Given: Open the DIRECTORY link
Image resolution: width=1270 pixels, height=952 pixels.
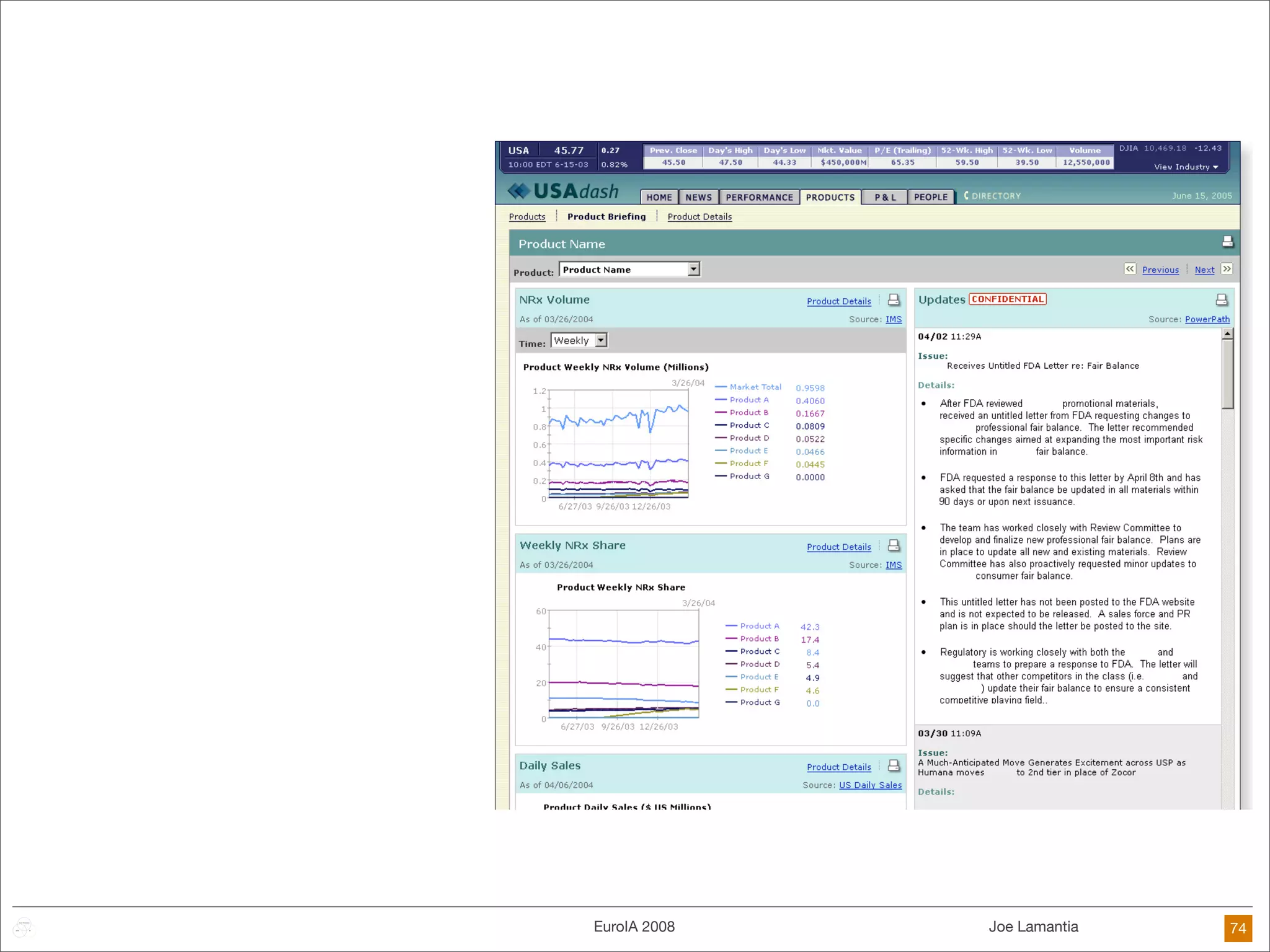Looking at the screenshot, I should pyautogui.click(x=995, y=196).
